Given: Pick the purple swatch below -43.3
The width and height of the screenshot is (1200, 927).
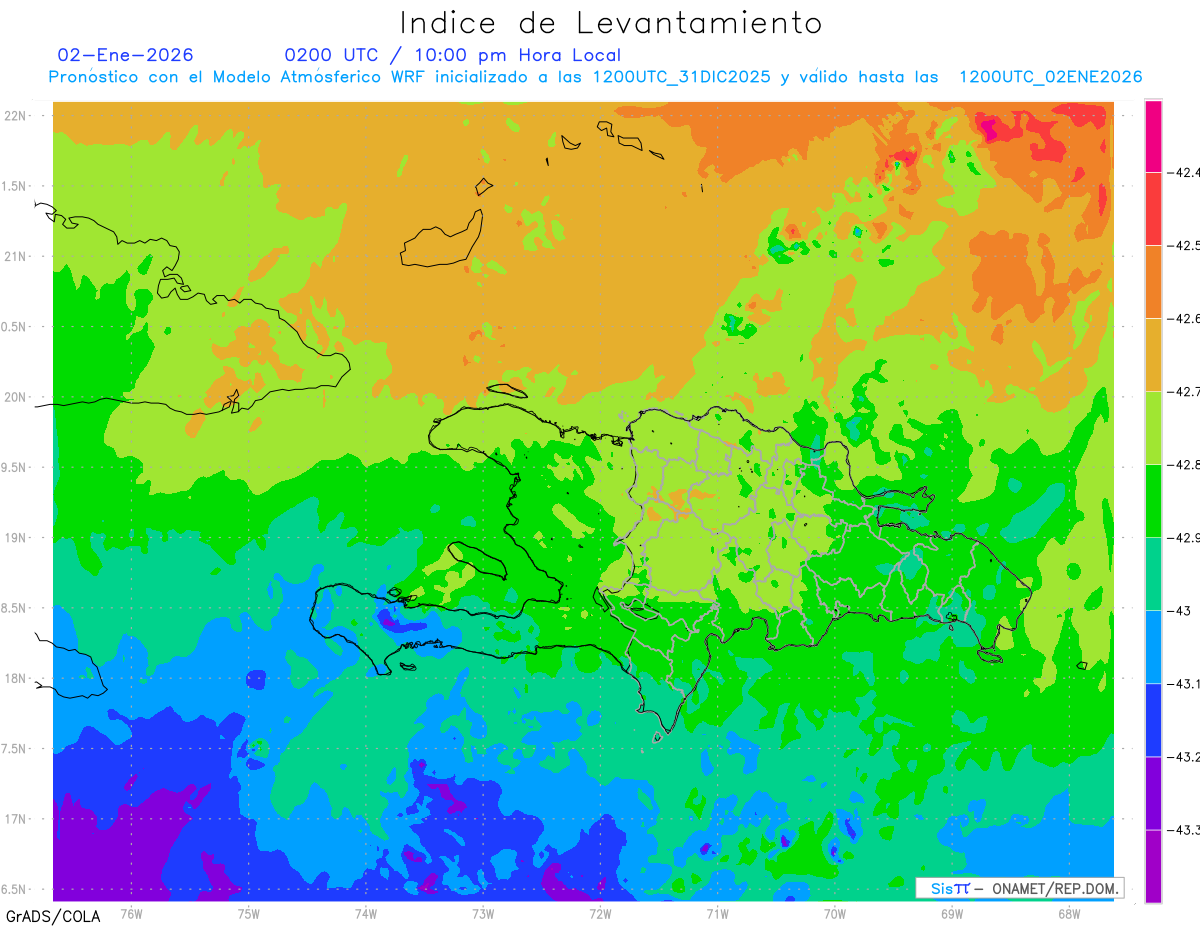Looking at the screenshot, I should 1153,866.
